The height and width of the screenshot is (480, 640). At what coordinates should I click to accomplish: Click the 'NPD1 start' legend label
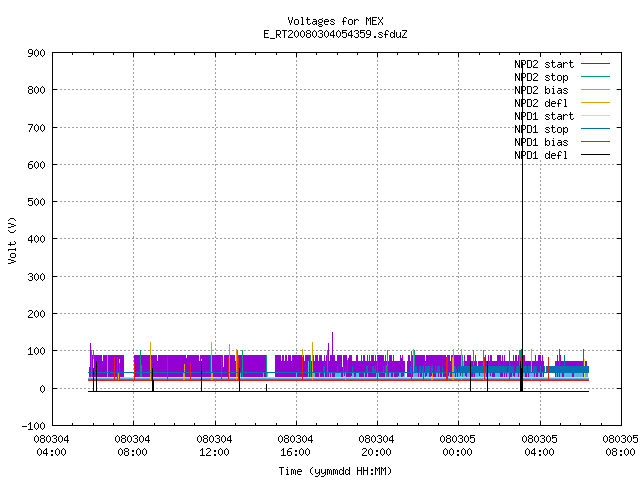[x=544, y=116]
